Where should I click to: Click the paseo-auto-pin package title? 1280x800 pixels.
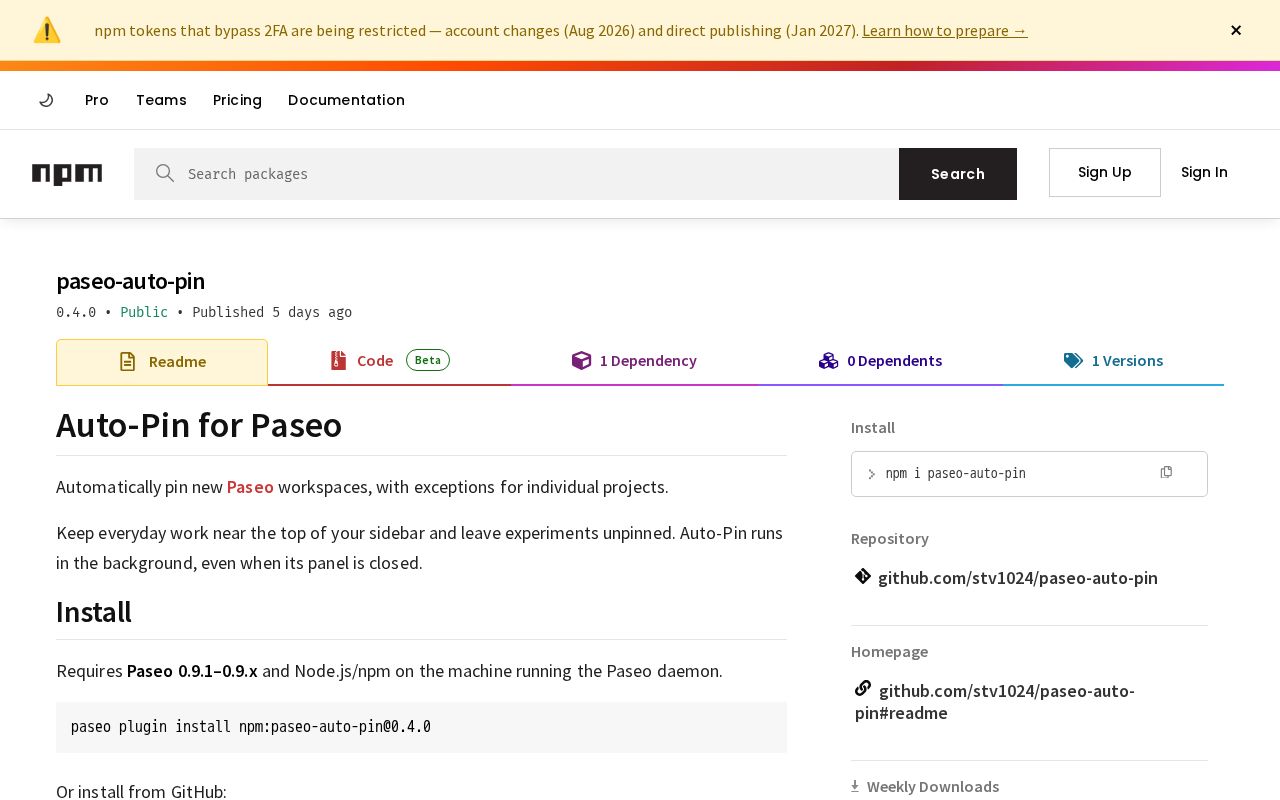131,281
